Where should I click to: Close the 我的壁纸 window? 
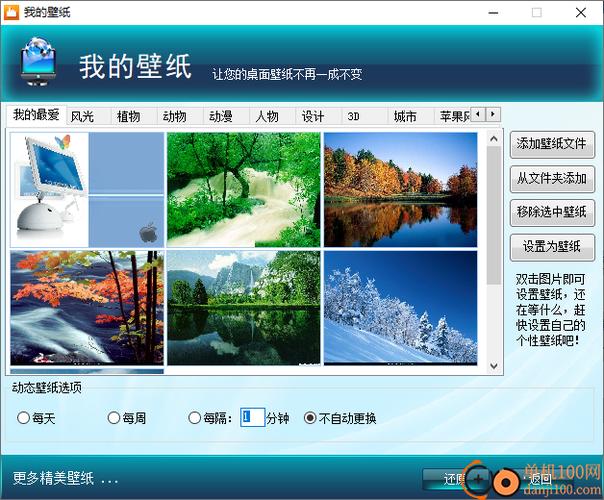(x=581, y=13)
